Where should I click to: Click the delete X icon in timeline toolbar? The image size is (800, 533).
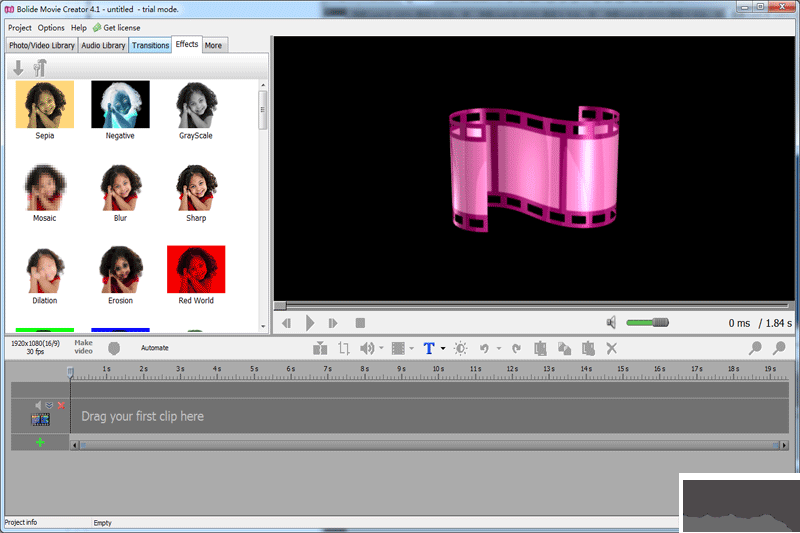click(612, 348)
